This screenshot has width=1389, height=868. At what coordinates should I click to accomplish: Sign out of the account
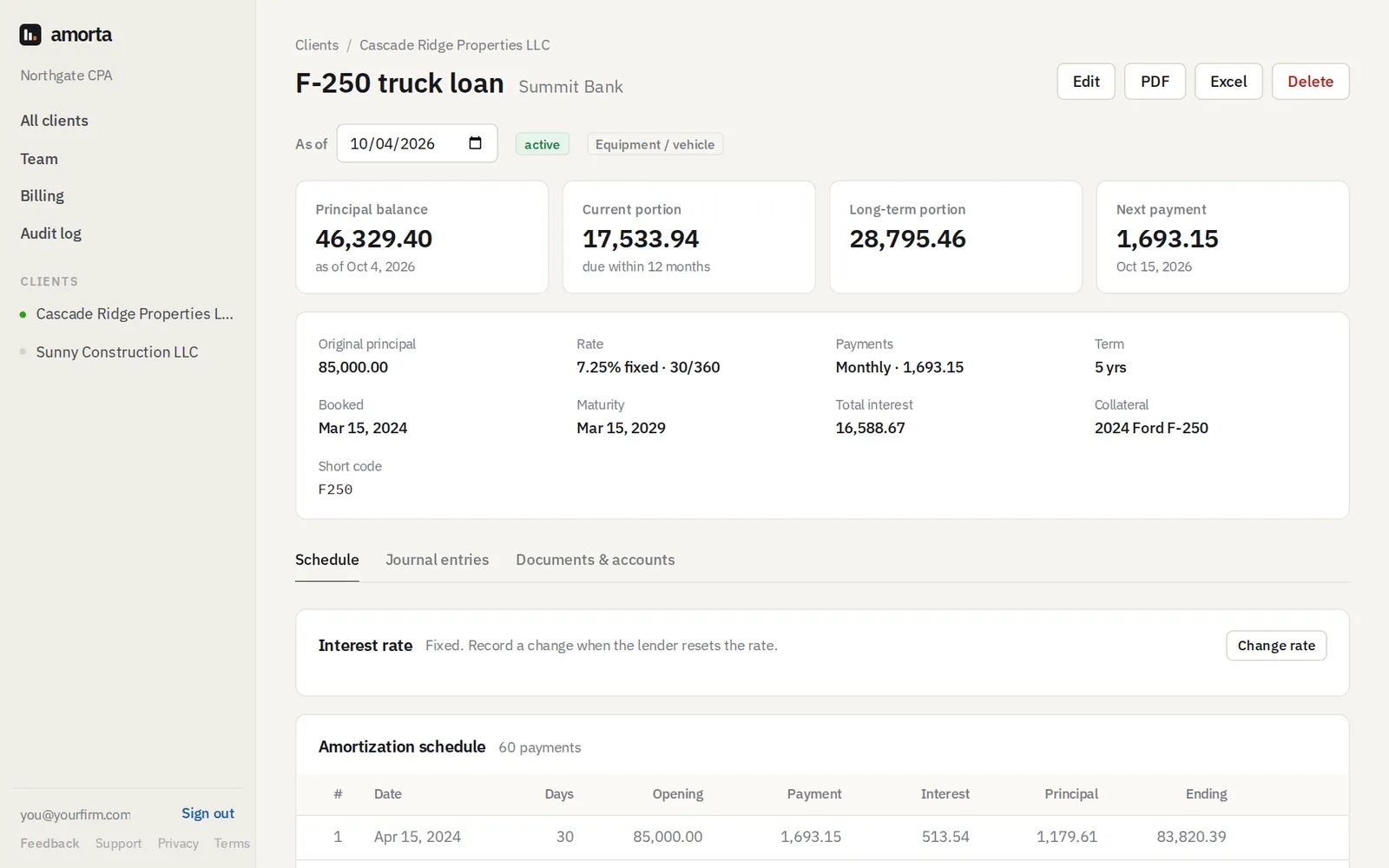(207, 813)
